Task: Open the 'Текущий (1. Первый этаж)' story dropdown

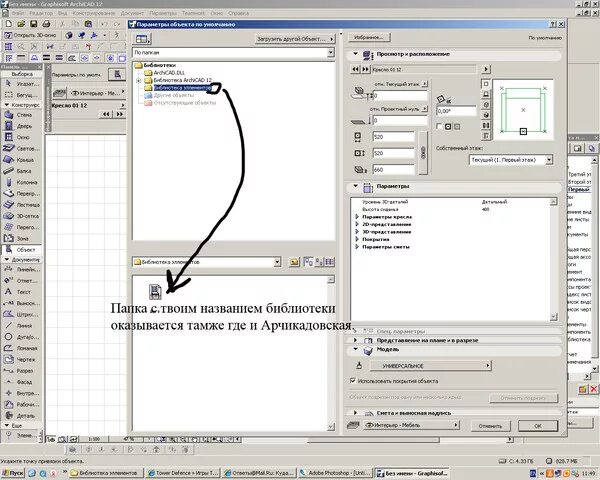Action: (549, 160)
